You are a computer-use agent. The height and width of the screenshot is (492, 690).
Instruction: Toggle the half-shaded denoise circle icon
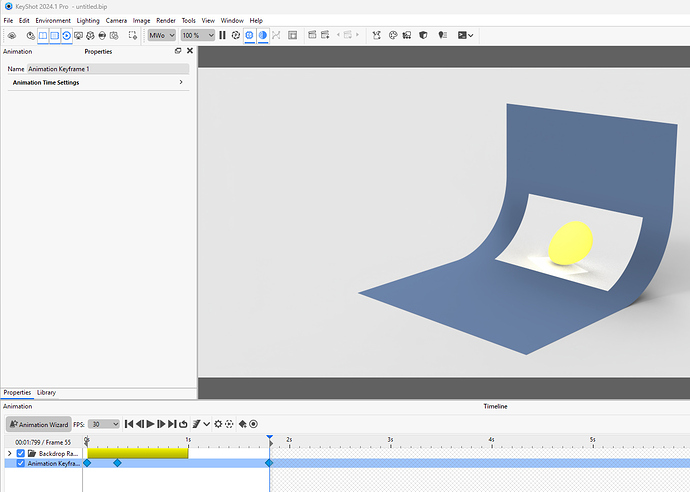(263, 35)
